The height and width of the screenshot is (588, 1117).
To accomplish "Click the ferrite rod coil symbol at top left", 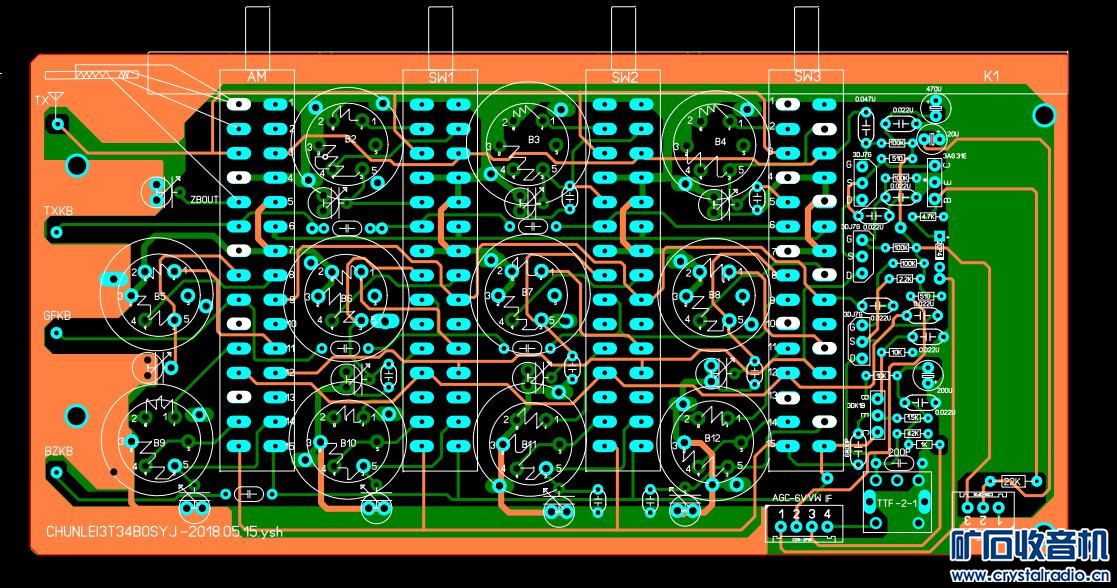I will click(x=93, y=74).
